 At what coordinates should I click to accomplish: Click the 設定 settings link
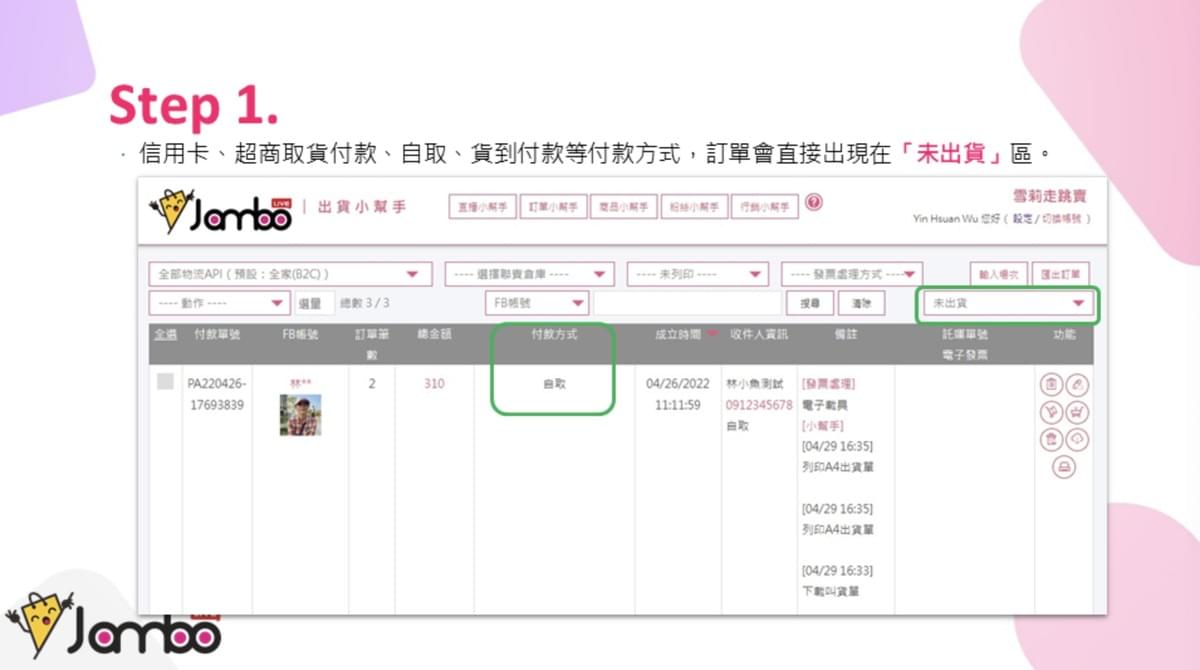(1022, 218)
